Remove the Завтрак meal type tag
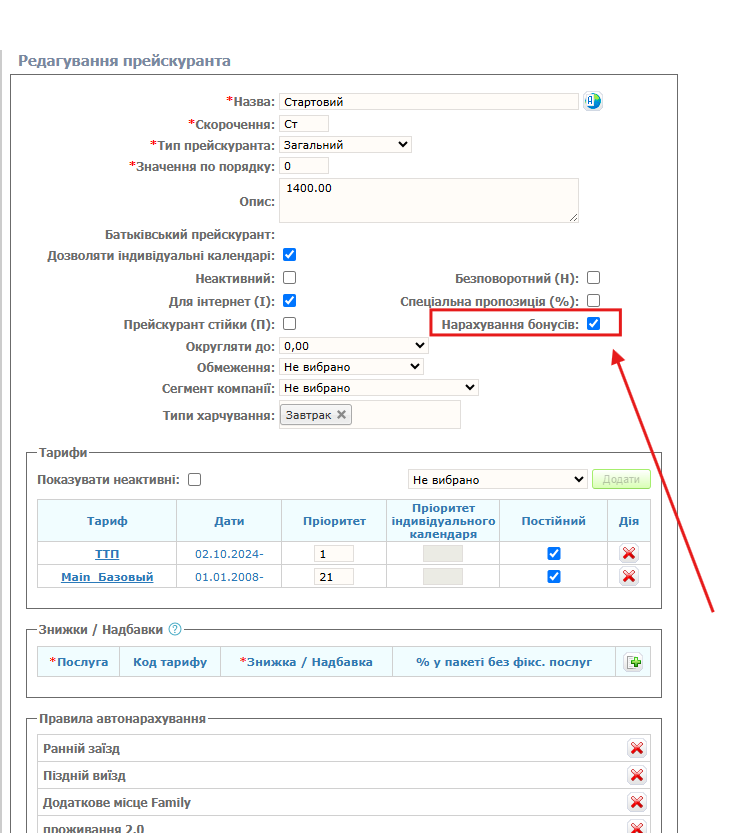744x833 pixels. (341, 415)
